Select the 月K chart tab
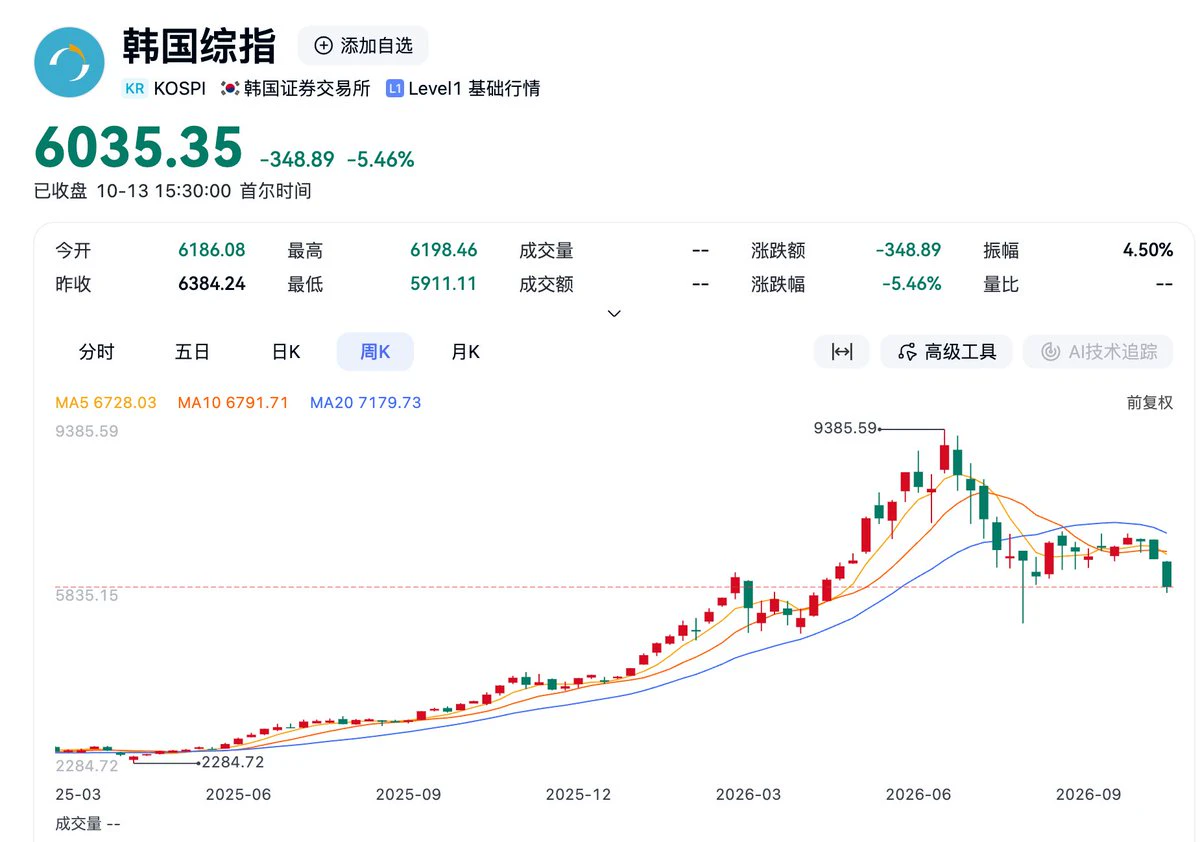This screenshot has width=1200, height=842. point(465,352)
